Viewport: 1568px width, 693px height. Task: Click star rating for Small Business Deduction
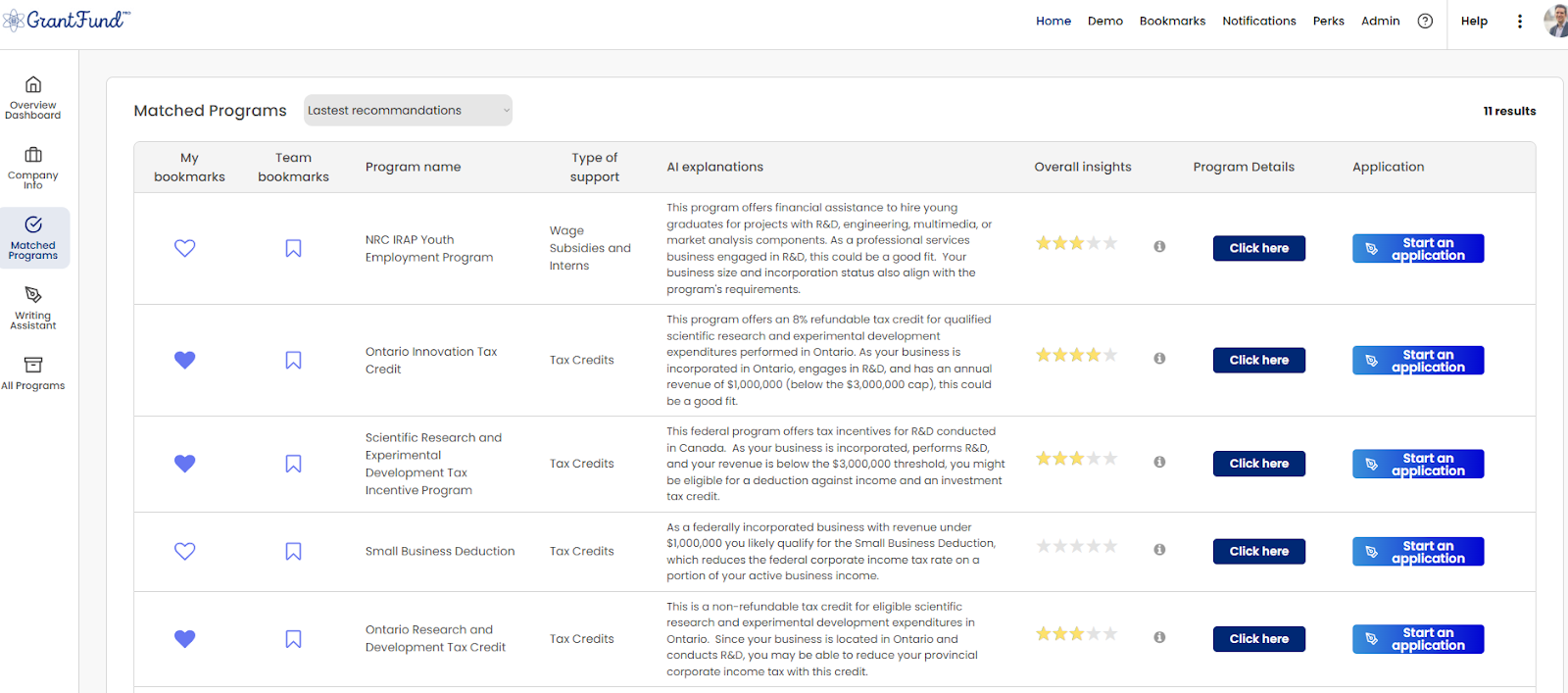[x=1077, y=546]
